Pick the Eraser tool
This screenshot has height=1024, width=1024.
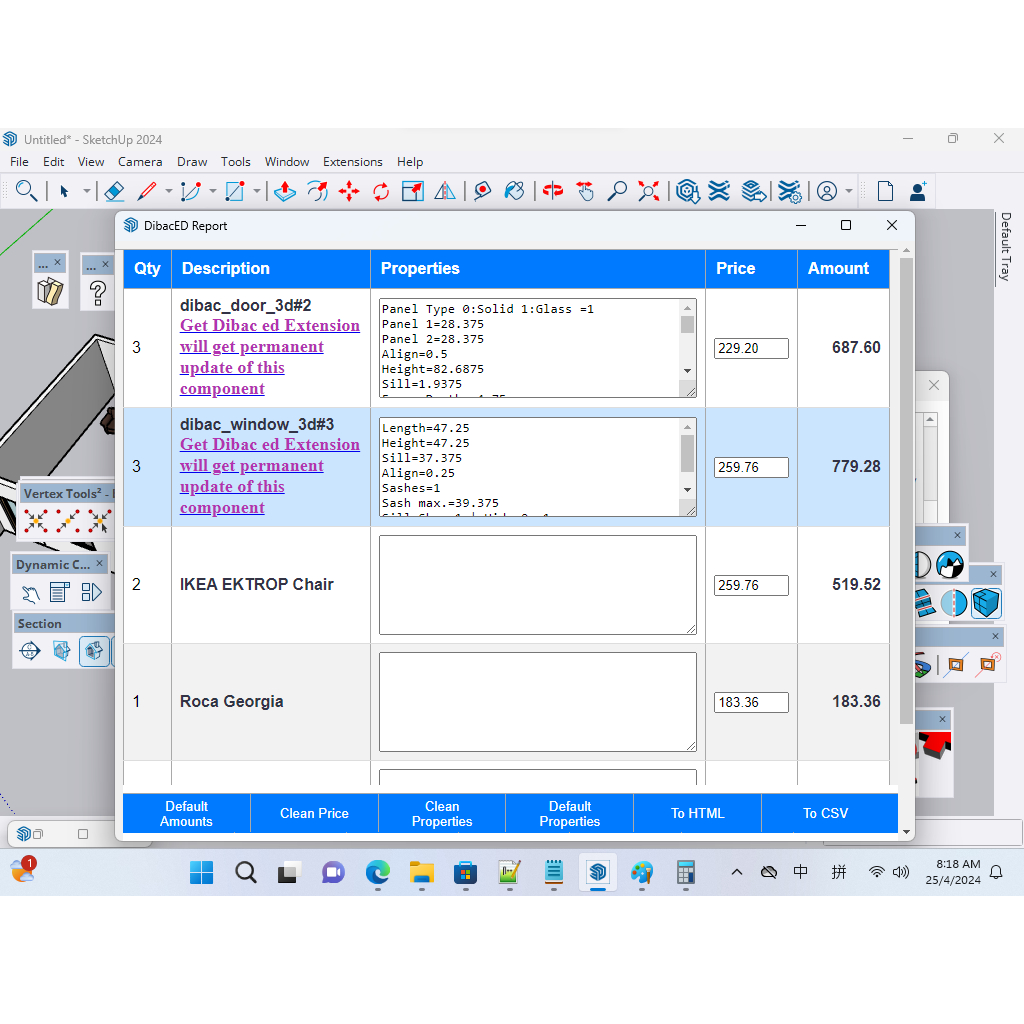[114, 191]
